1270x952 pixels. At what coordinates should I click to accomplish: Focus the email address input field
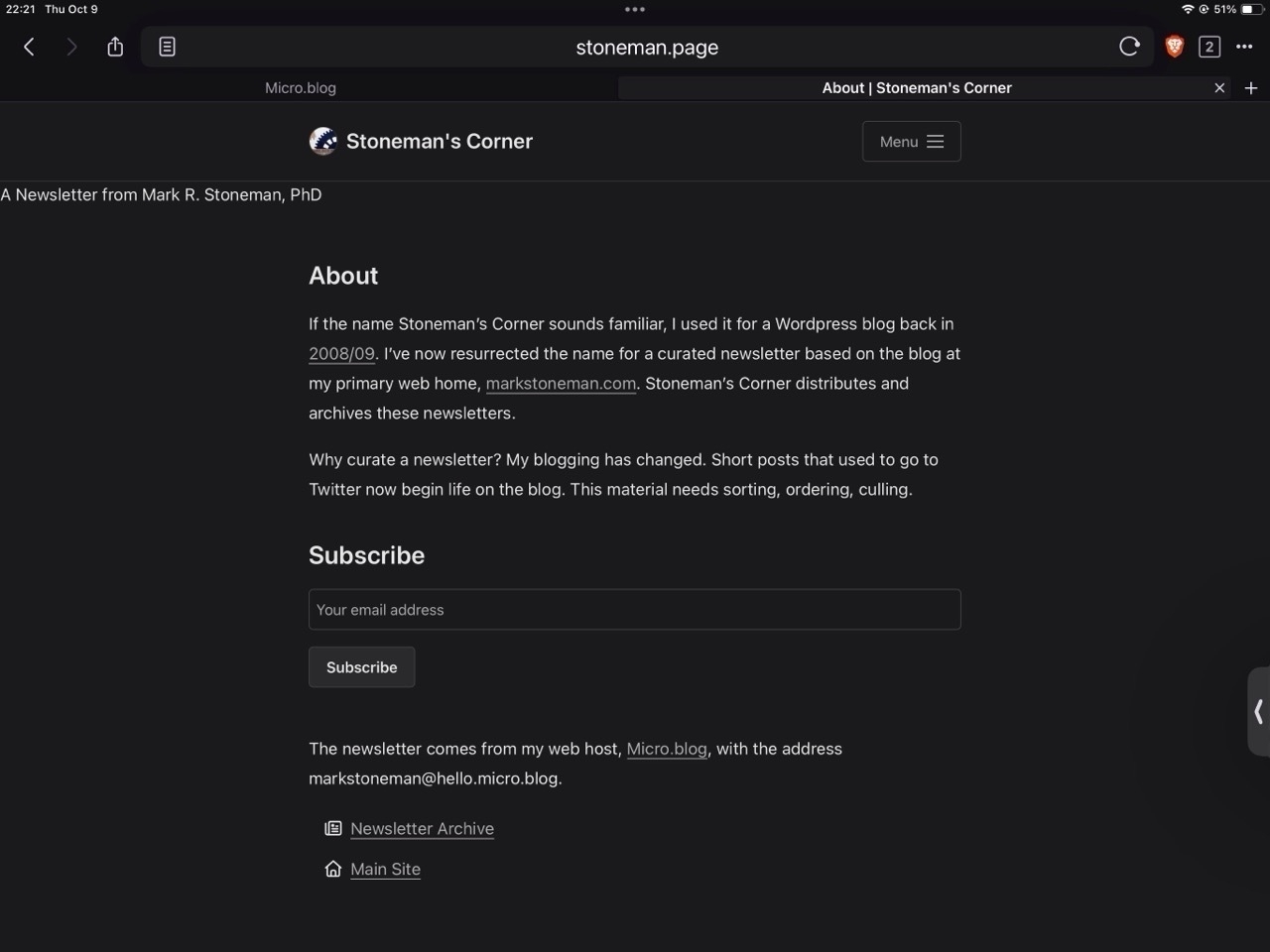634,610
